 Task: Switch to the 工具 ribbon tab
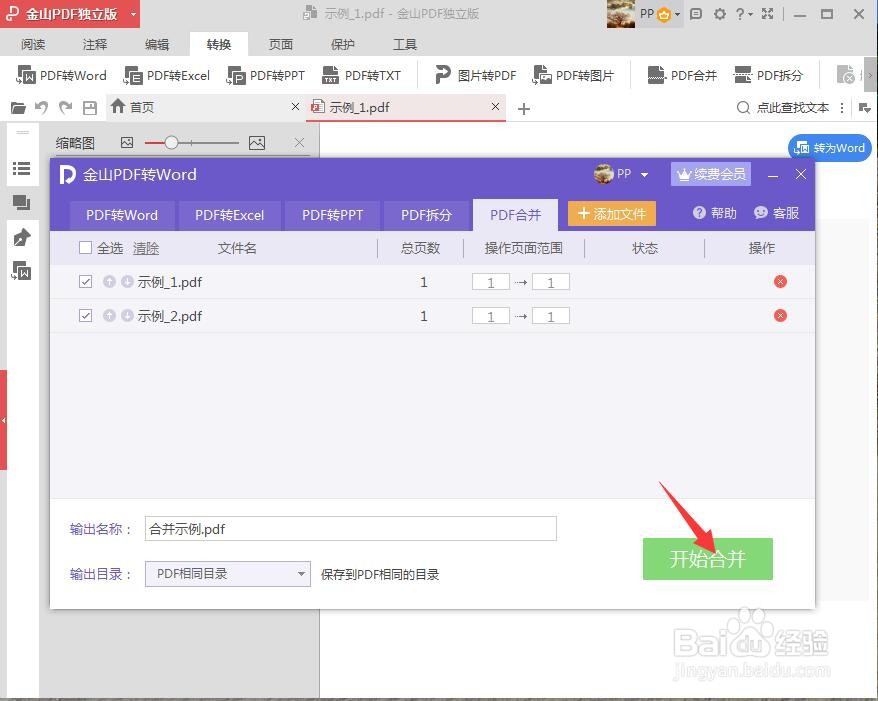(x=405, y=44)
